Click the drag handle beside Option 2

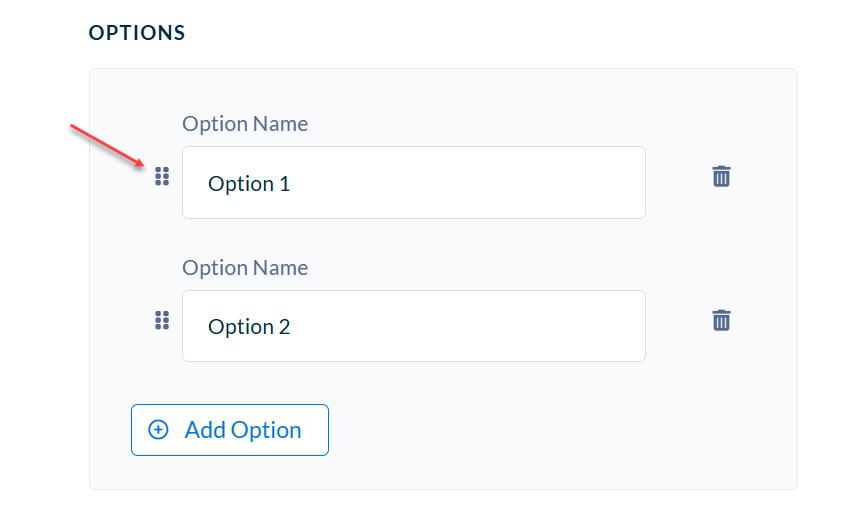[x=162, y=320]
